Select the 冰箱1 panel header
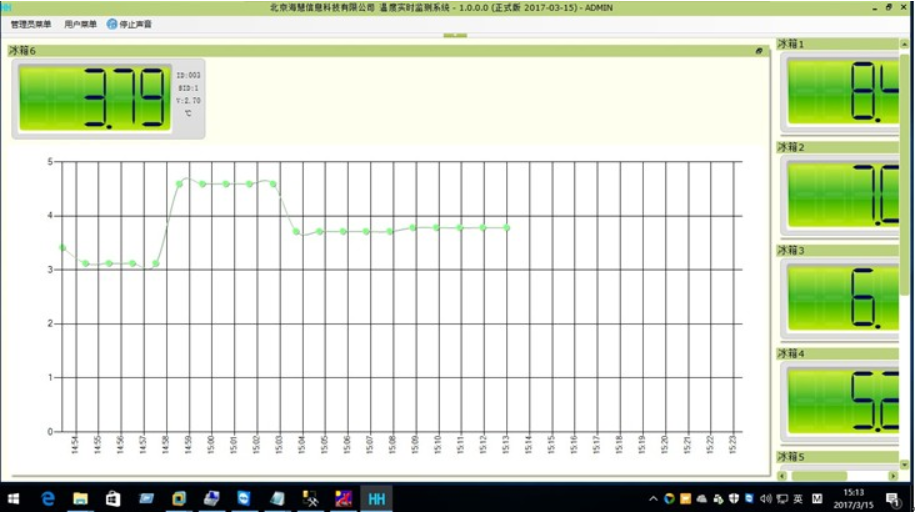This screenshot has width=915, height=515. pos(837,44)
